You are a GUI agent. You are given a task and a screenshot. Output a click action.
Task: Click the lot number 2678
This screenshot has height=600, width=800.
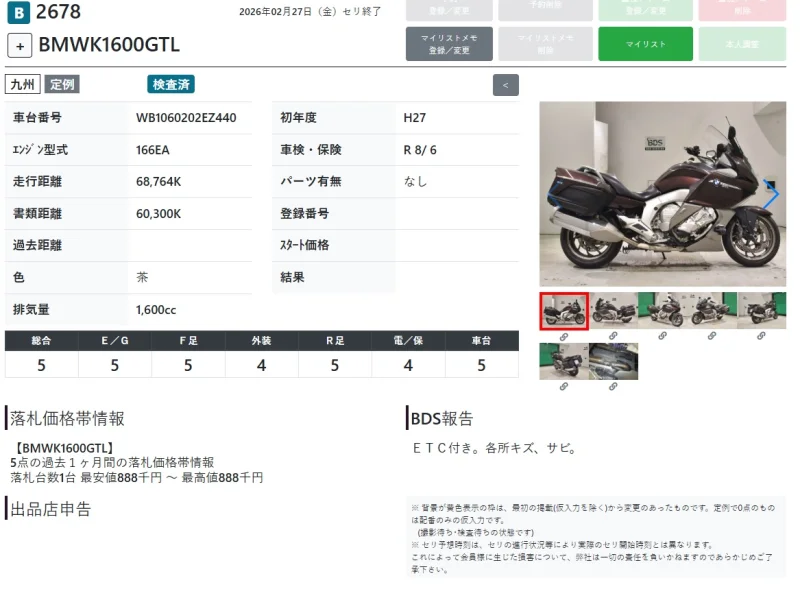click(x=58, y=12)
